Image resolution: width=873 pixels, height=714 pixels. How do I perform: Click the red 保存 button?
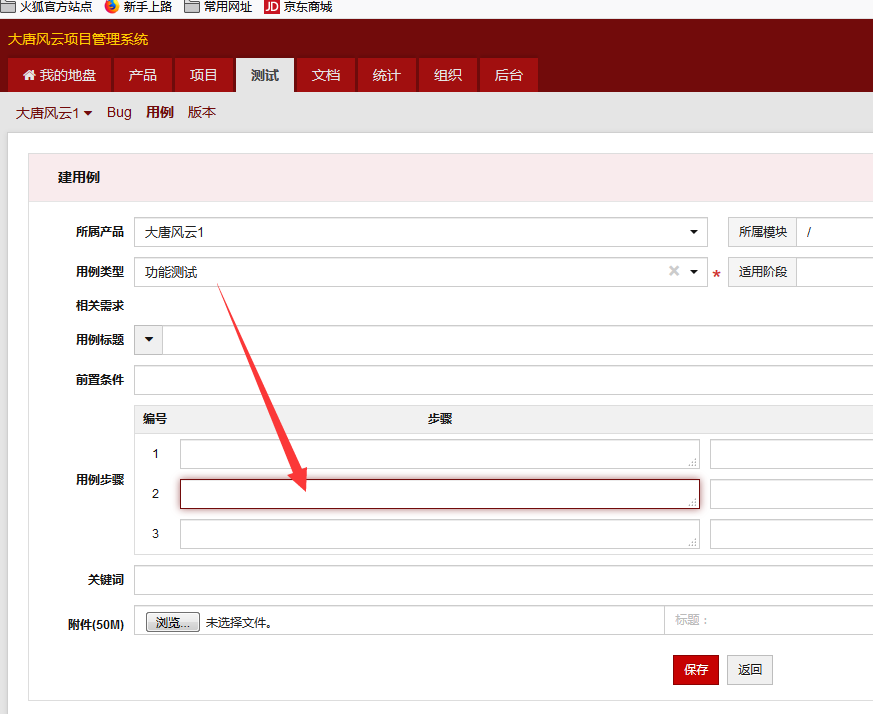696,669
